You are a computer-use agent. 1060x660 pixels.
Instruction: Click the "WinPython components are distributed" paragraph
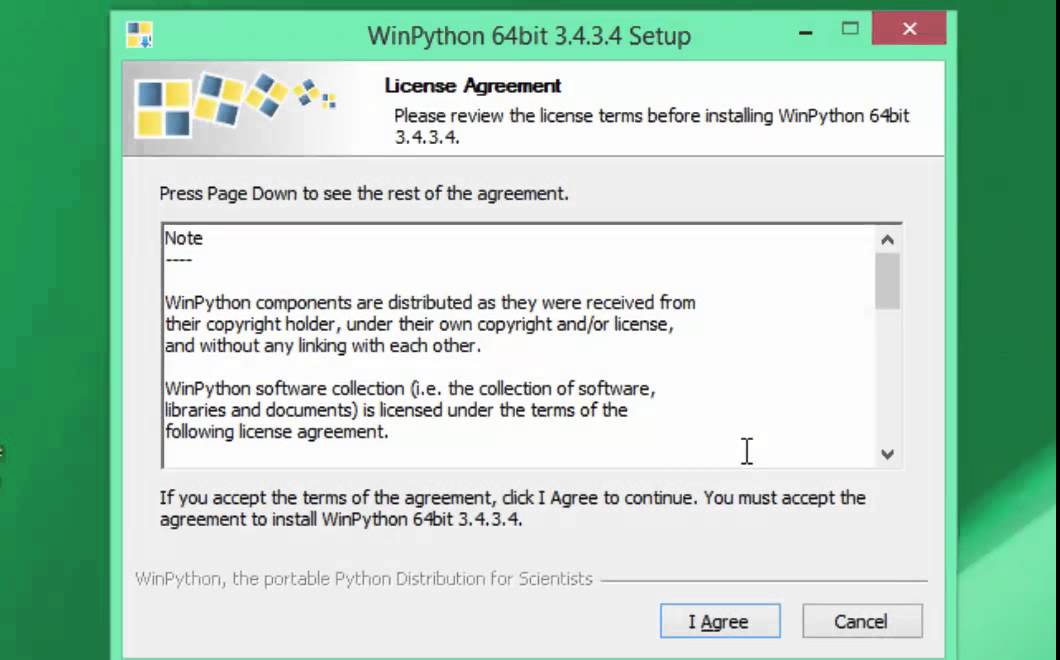tap(430, 324)
